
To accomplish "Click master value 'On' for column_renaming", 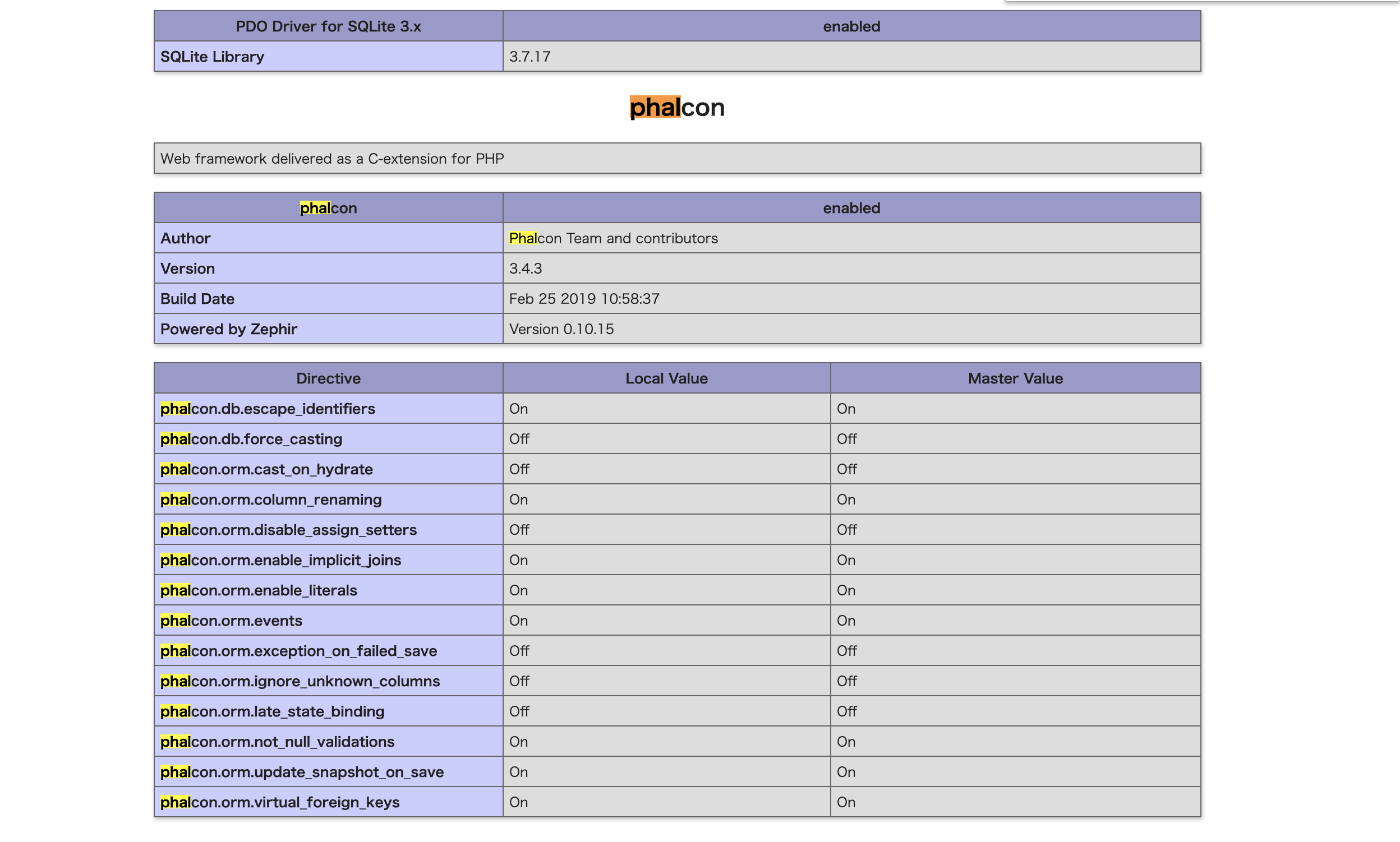I will 846,499.
